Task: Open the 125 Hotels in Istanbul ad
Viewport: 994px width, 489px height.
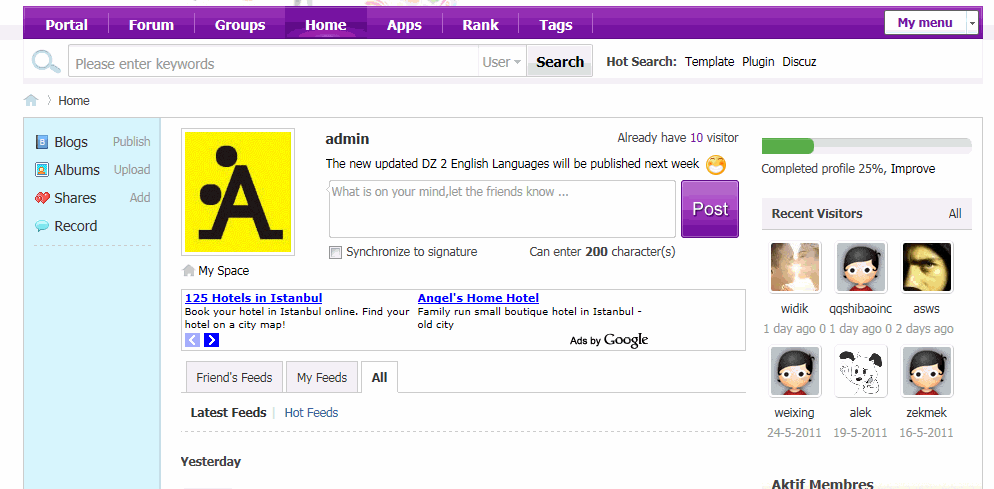Action: pos(254,298)
